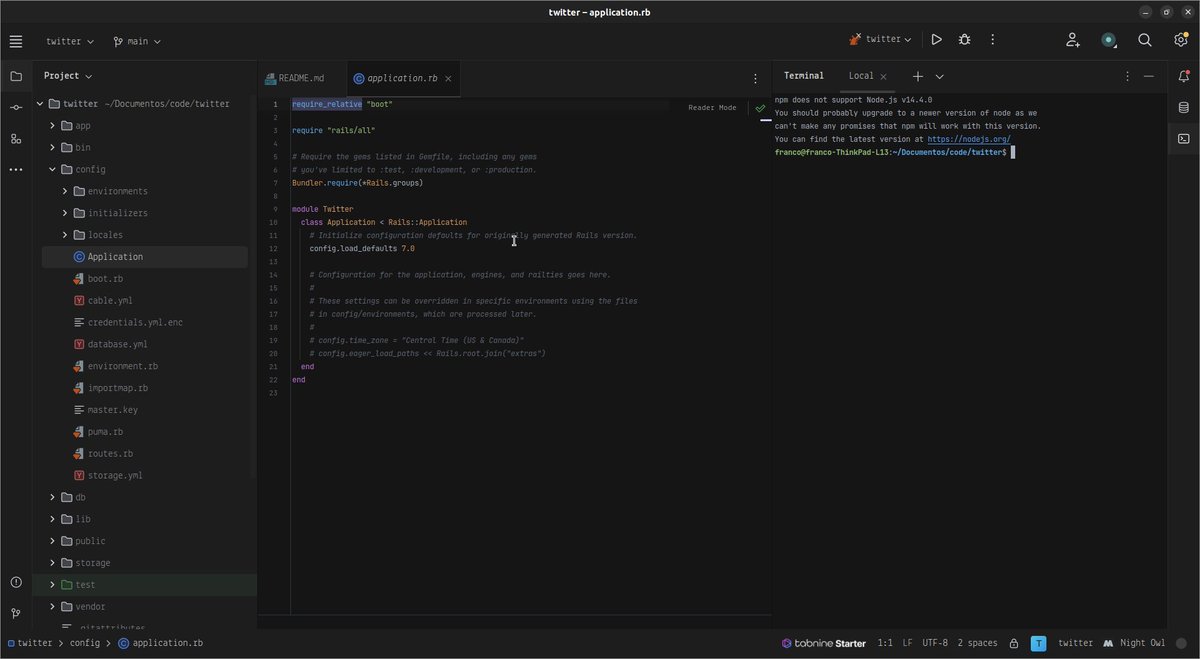Open the Structure tool window
The height and width of the screenshot is (659, 1200).
(16, 138)
